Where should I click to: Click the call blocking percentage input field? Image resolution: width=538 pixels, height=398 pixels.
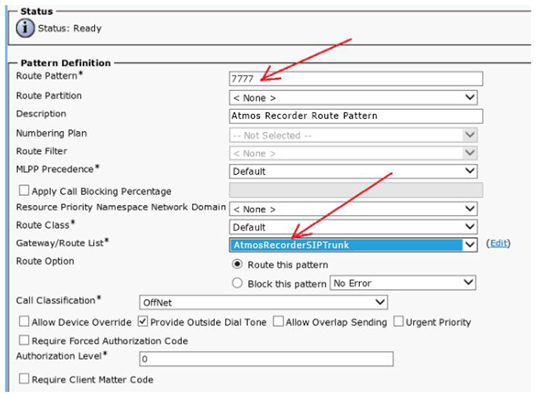(x=356, y=190)
